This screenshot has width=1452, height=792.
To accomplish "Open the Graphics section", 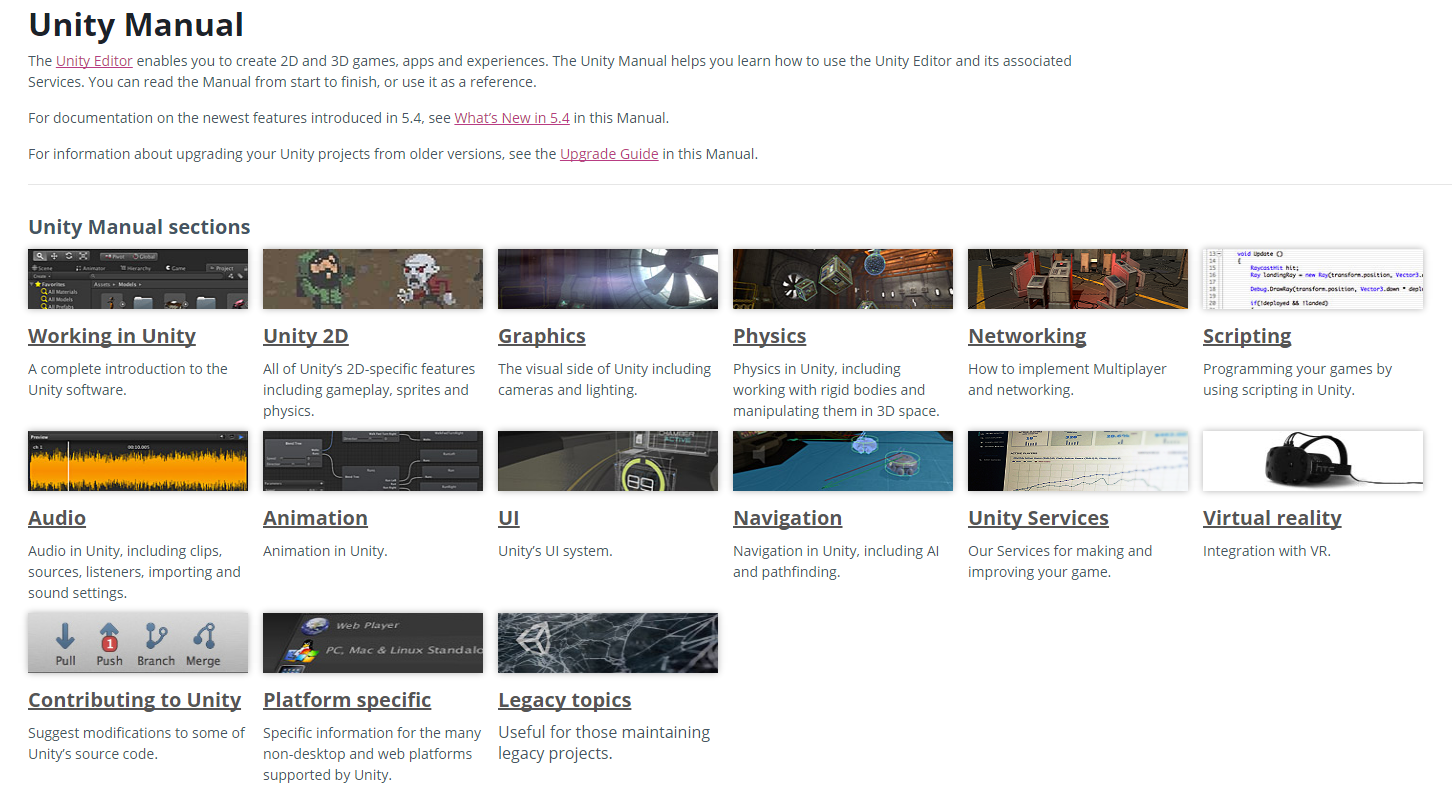I will click(541, 337).
